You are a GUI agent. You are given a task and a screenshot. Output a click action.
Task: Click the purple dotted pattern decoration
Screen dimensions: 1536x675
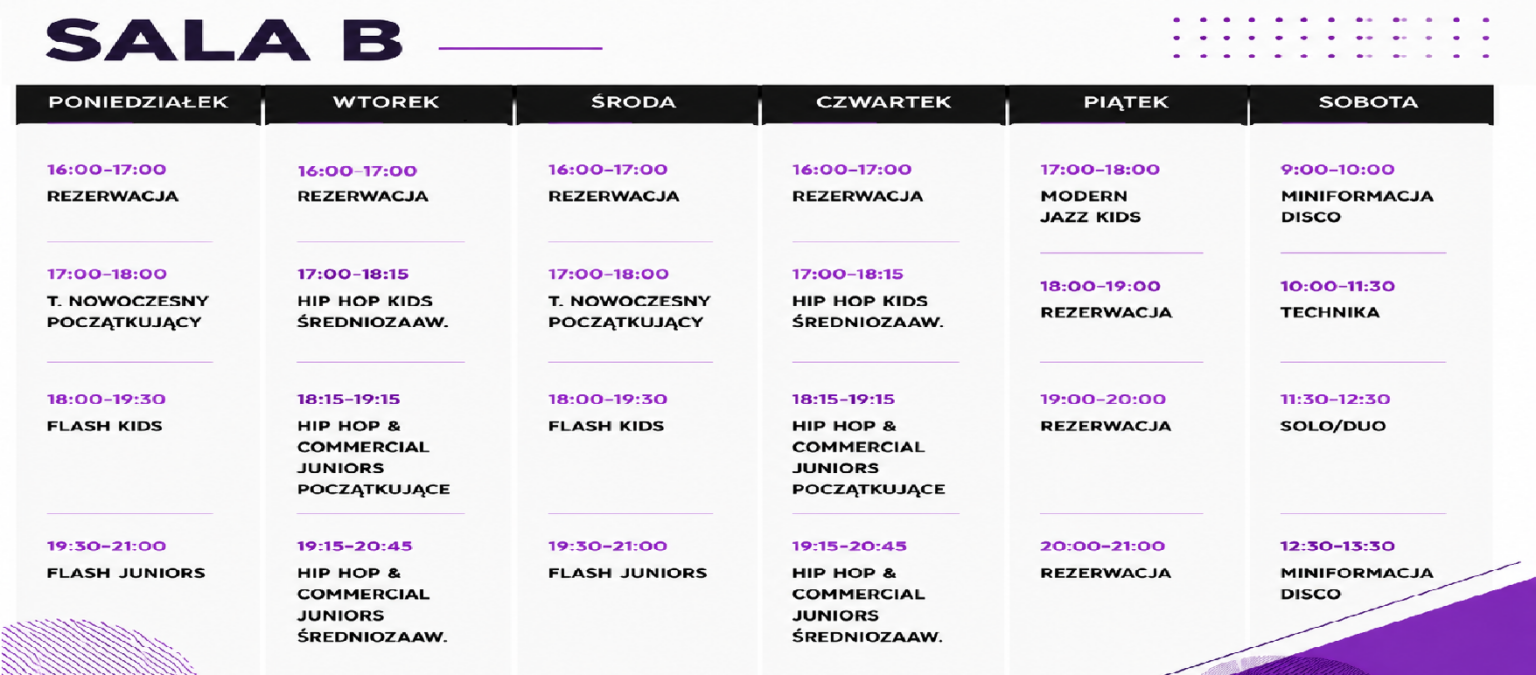1332,37
